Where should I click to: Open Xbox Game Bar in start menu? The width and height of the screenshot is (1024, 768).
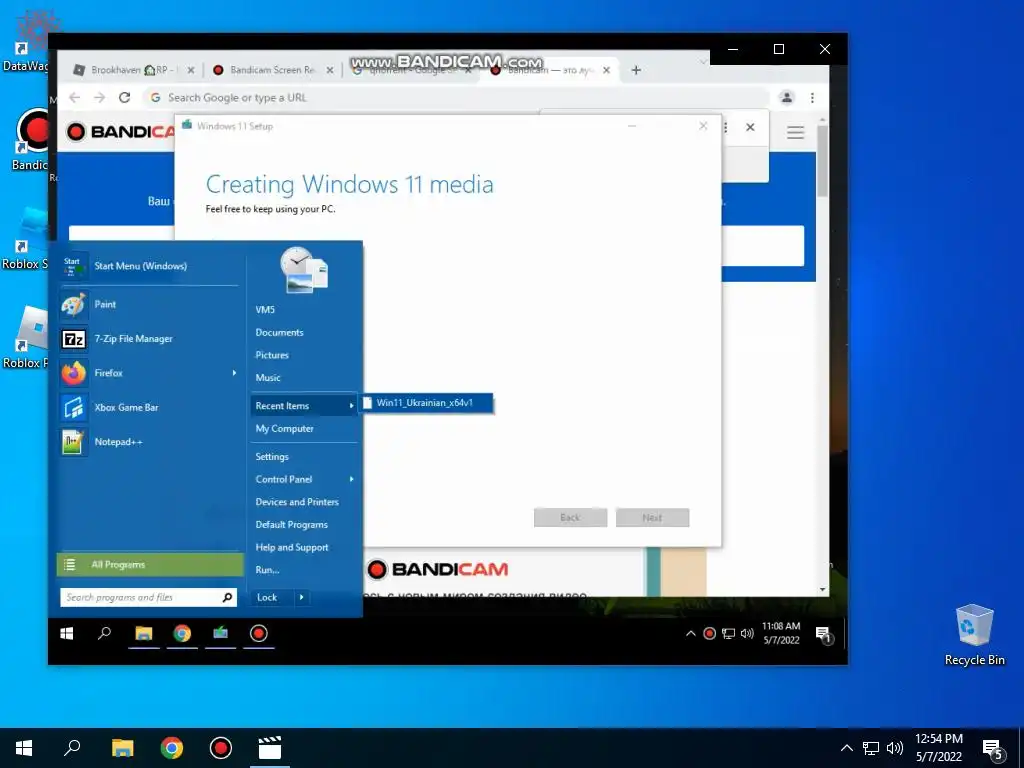coord(149,408)
